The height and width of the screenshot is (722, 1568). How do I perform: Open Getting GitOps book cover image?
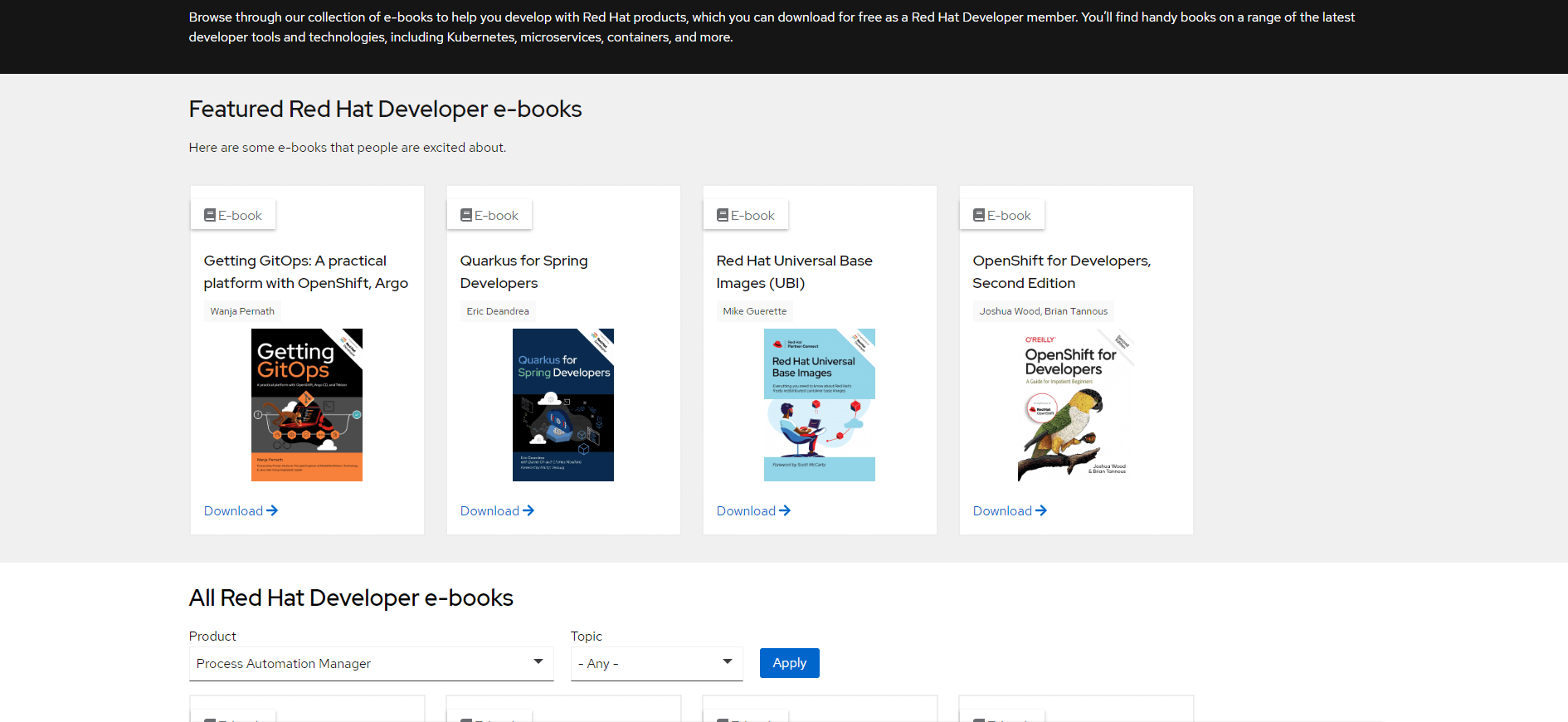point(307,405)
